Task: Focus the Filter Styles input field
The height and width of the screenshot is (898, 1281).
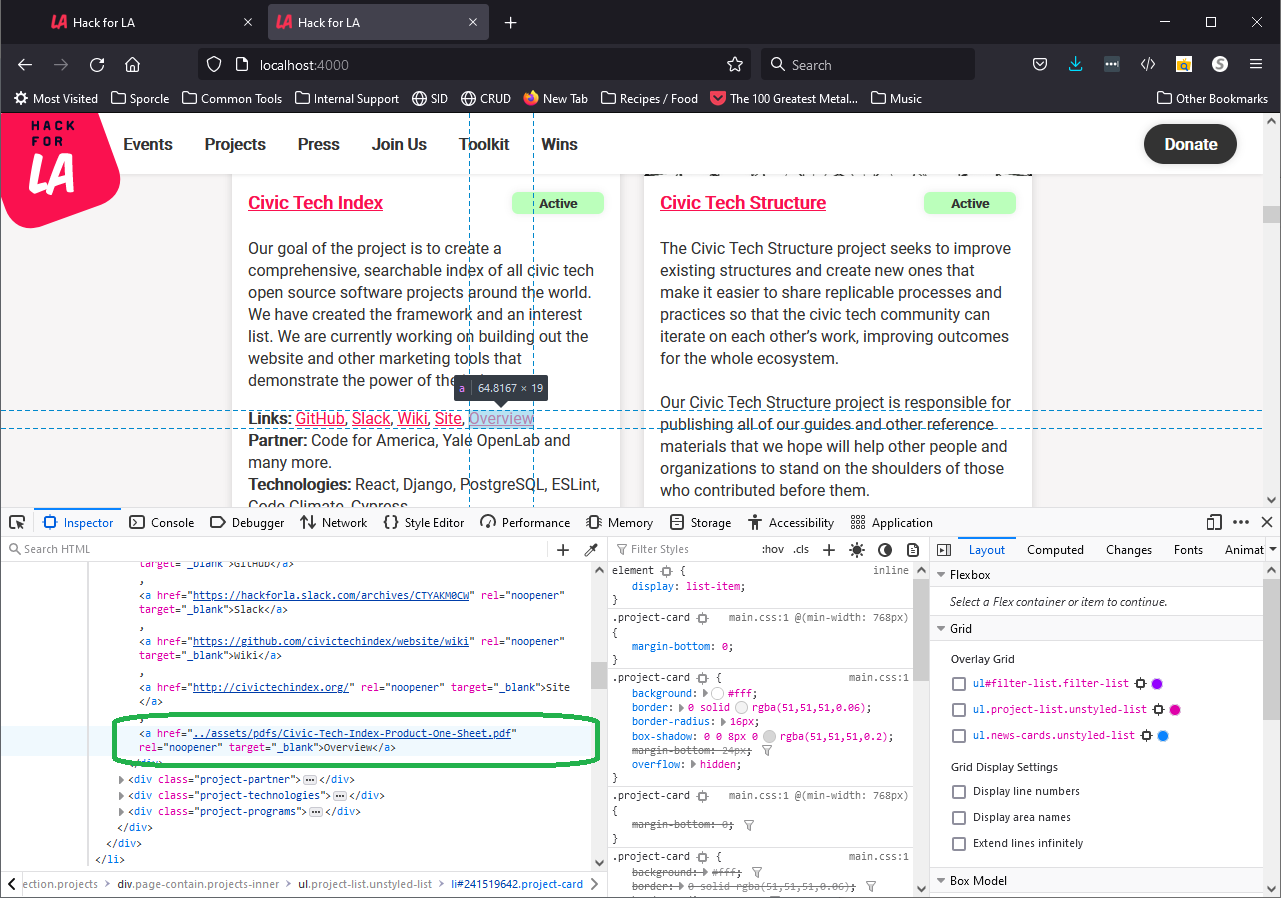Action: (680, 549)
